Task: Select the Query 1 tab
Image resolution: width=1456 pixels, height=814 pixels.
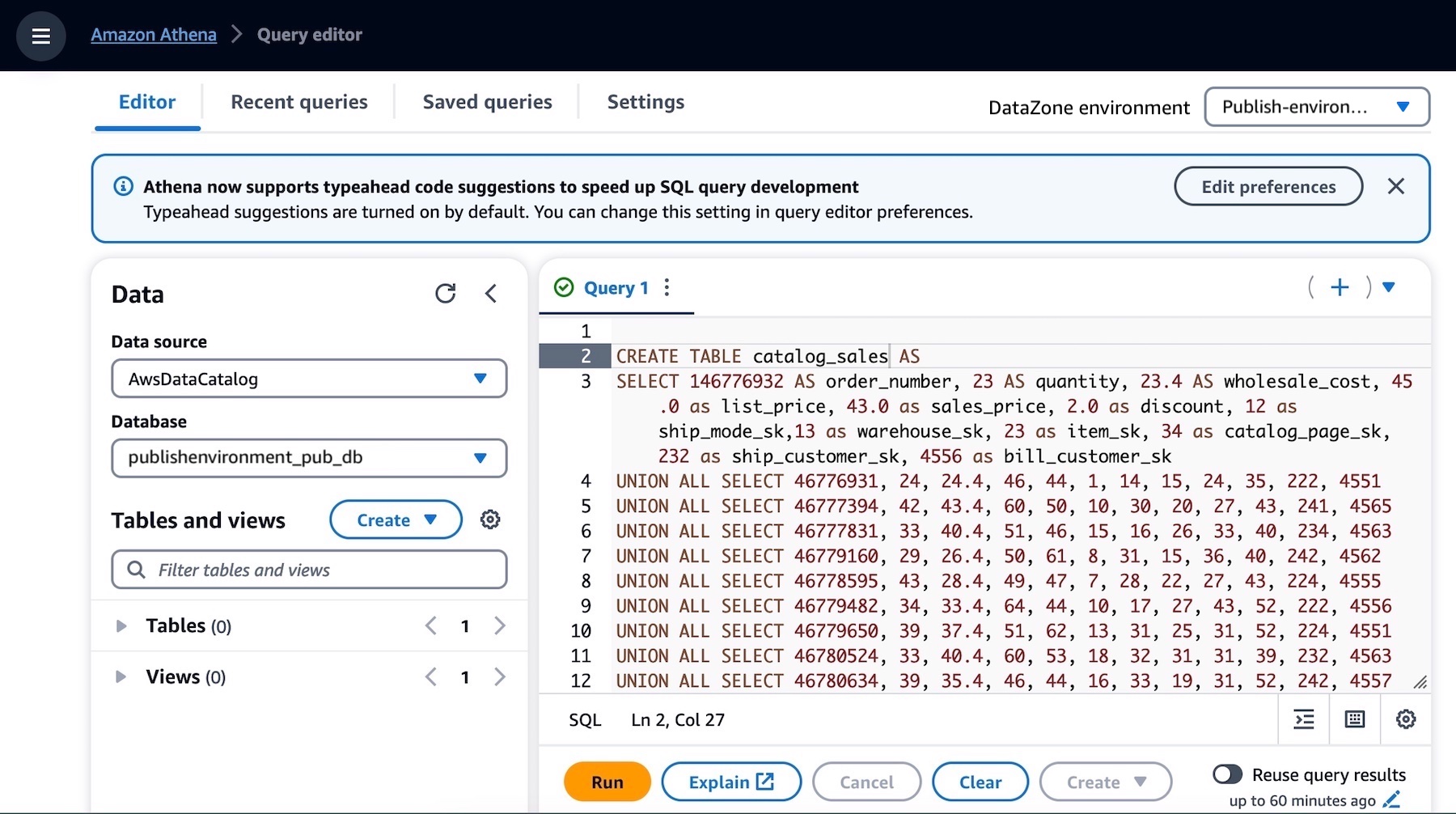Action: tap(616, 287)
